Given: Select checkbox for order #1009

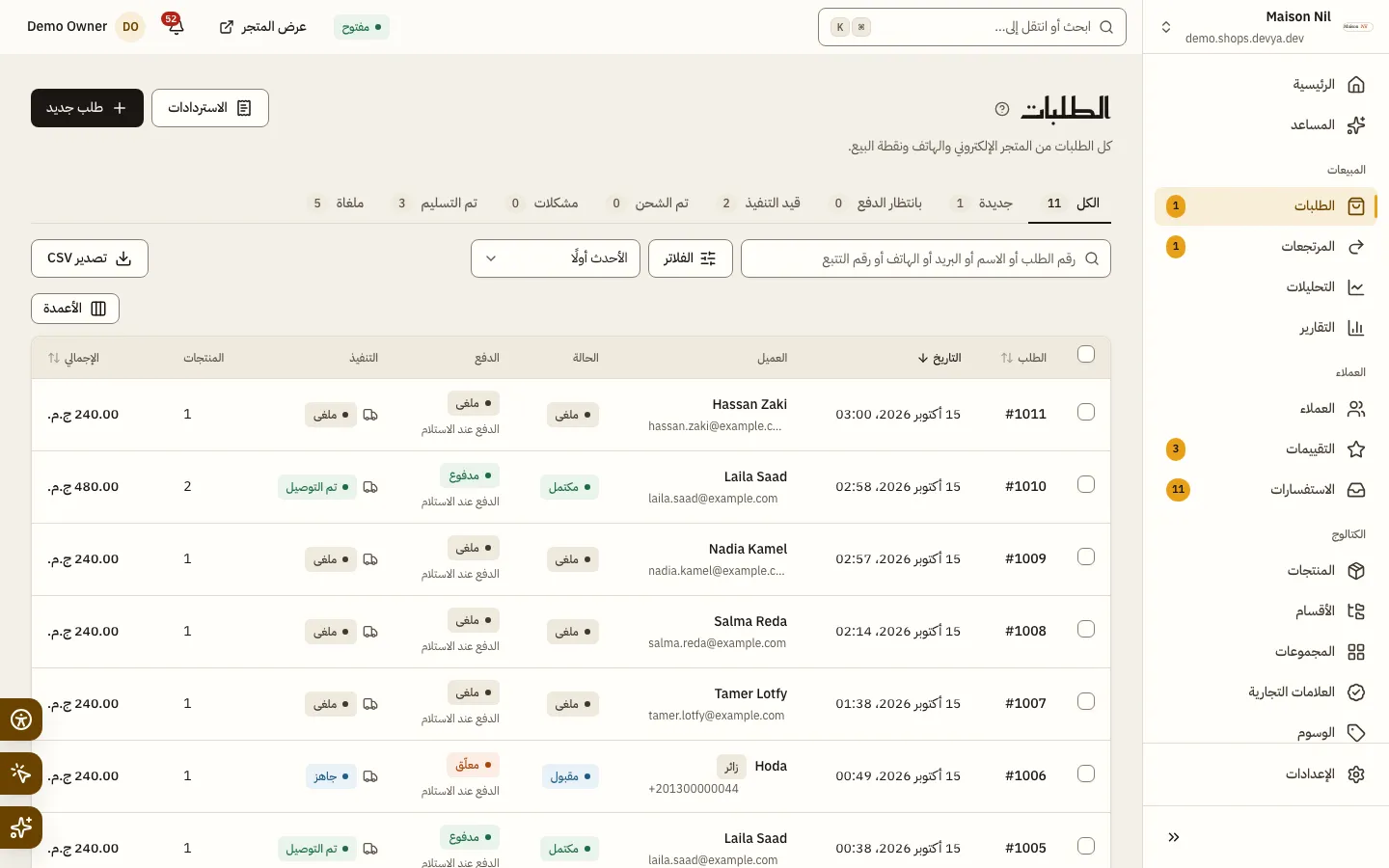Looking at the screenshot, I should 1086,557.
